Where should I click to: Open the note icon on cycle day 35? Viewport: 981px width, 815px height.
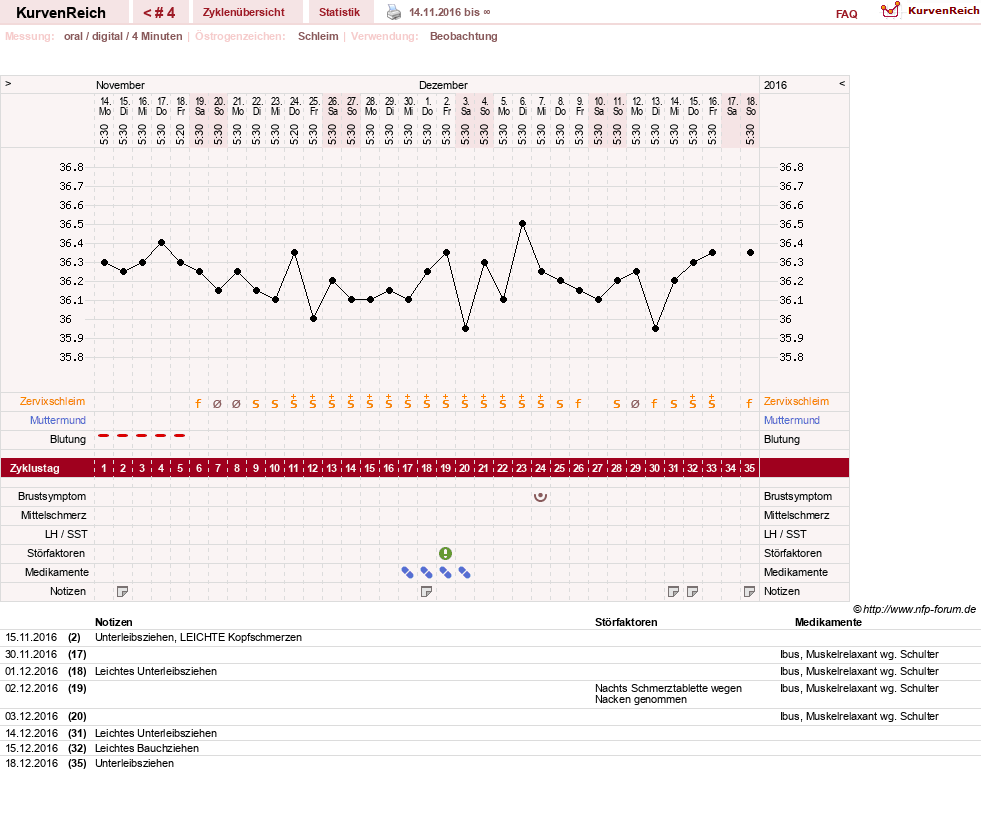click(x=750, y=591)
